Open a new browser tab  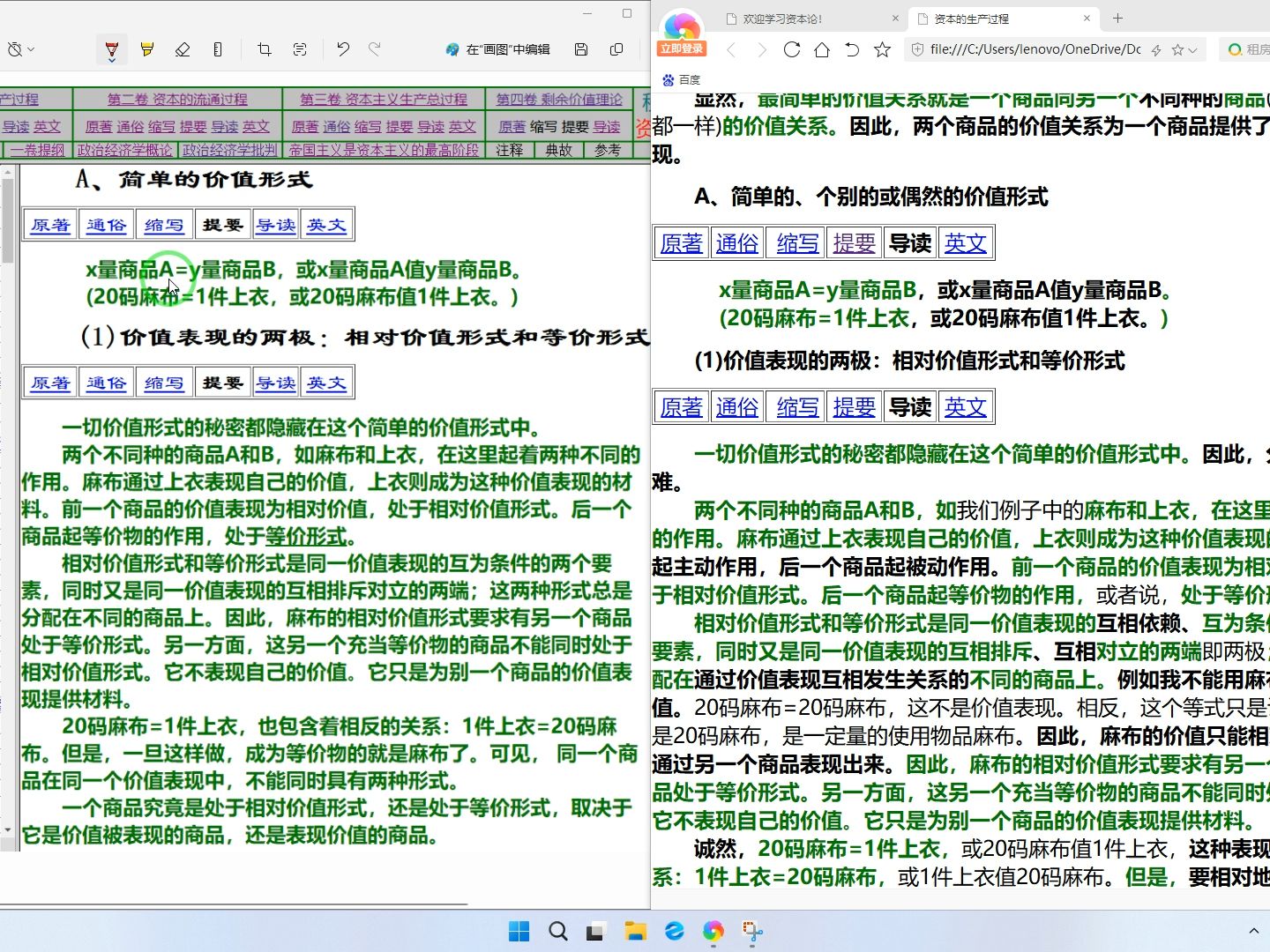[x=1118, y=19]
